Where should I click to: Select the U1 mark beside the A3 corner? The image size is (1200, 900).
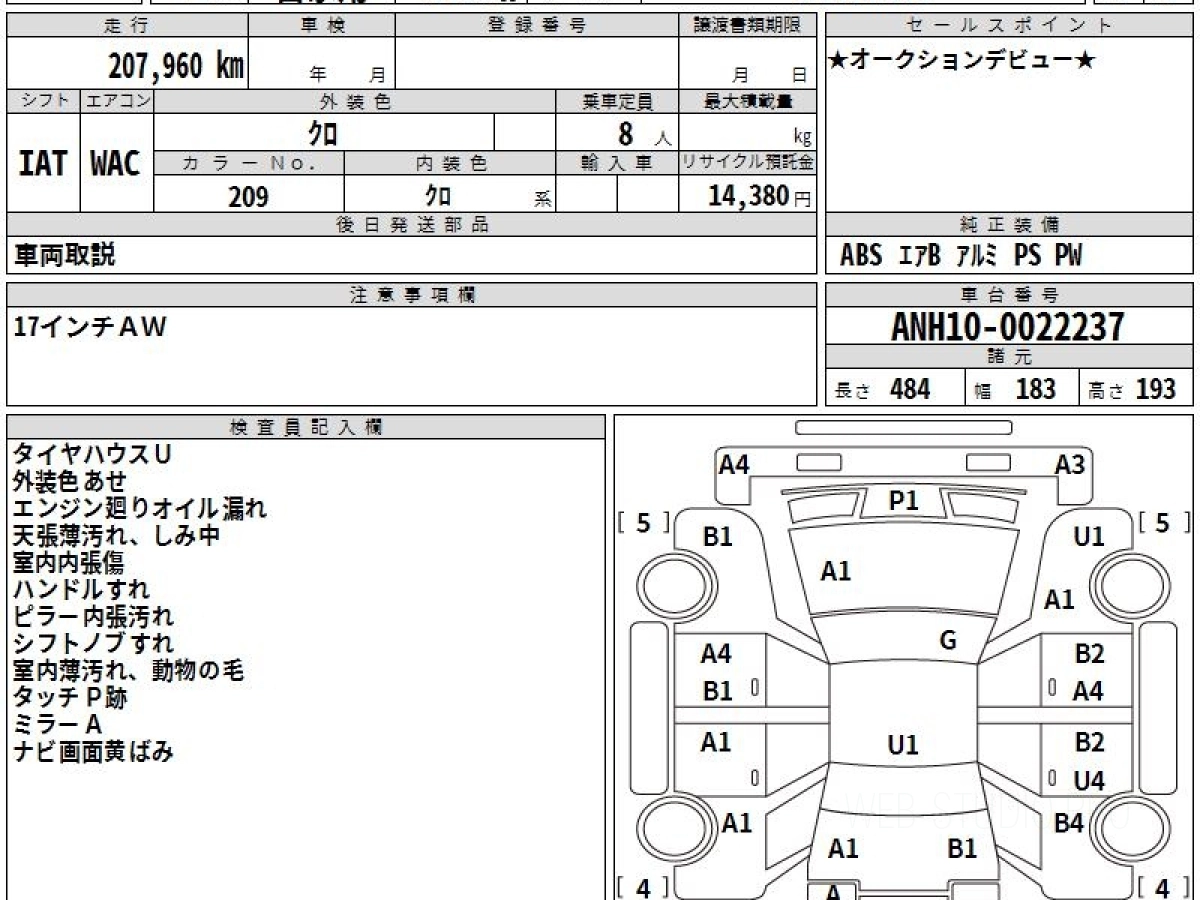tap(1089, 537)
